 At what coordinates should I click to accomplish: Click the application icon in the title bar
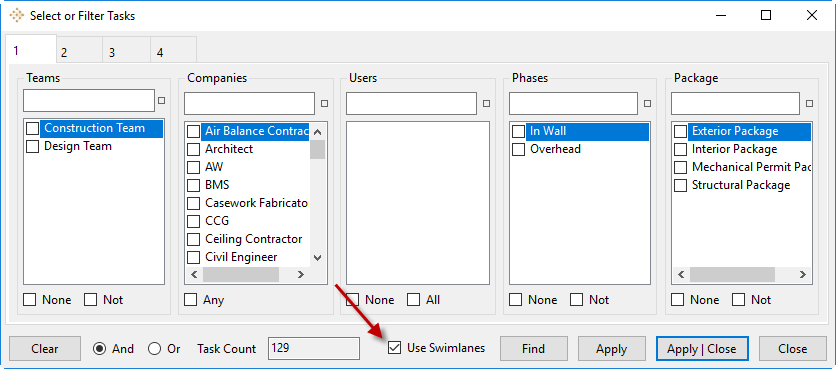17,15
